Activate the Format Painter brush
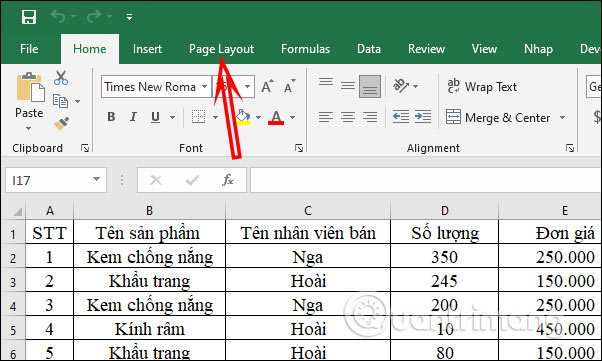602x361 pixels. pyautogui.click(x=61, y=123)
